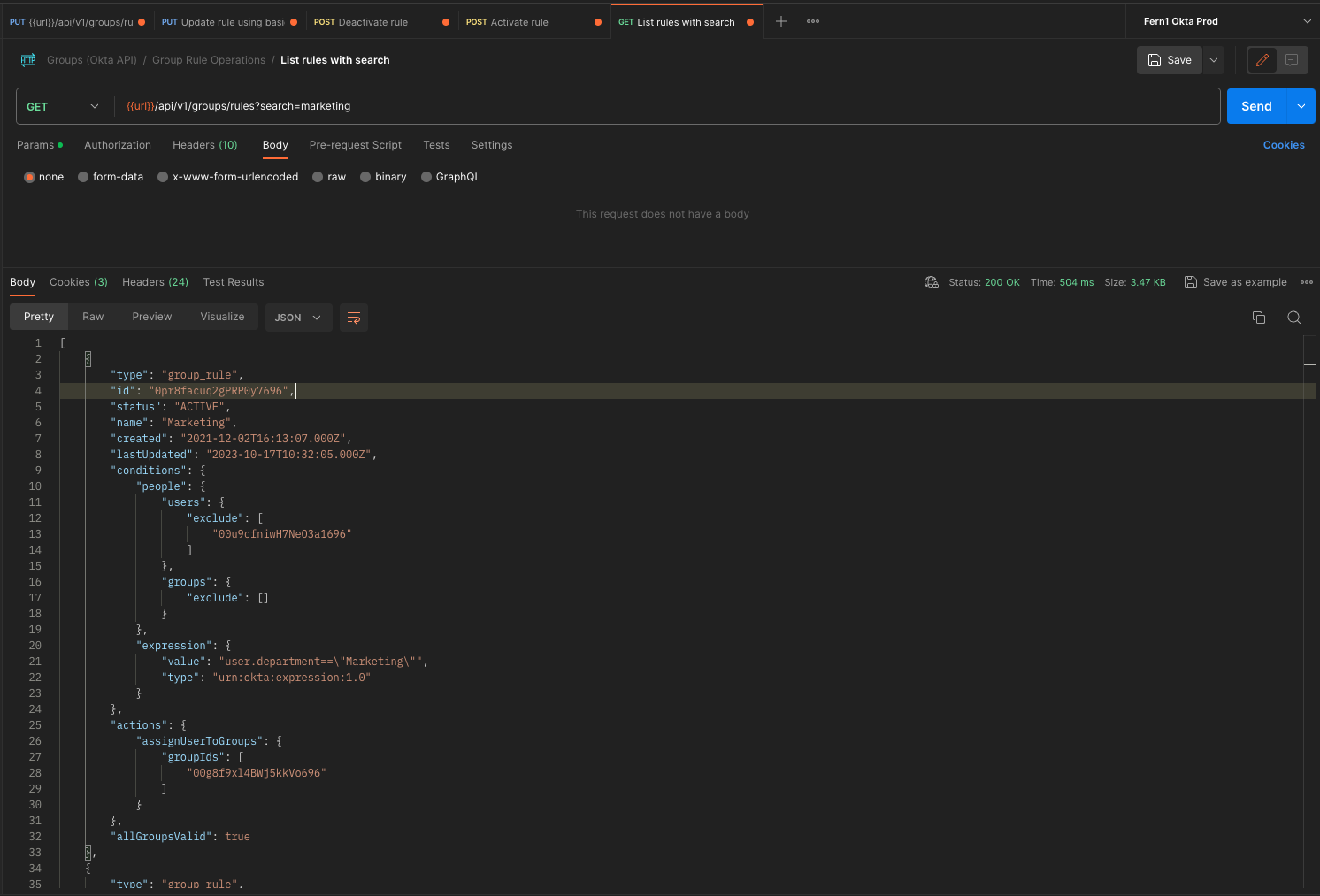
Task: Select the form-data body option
Action: (83, 177)
